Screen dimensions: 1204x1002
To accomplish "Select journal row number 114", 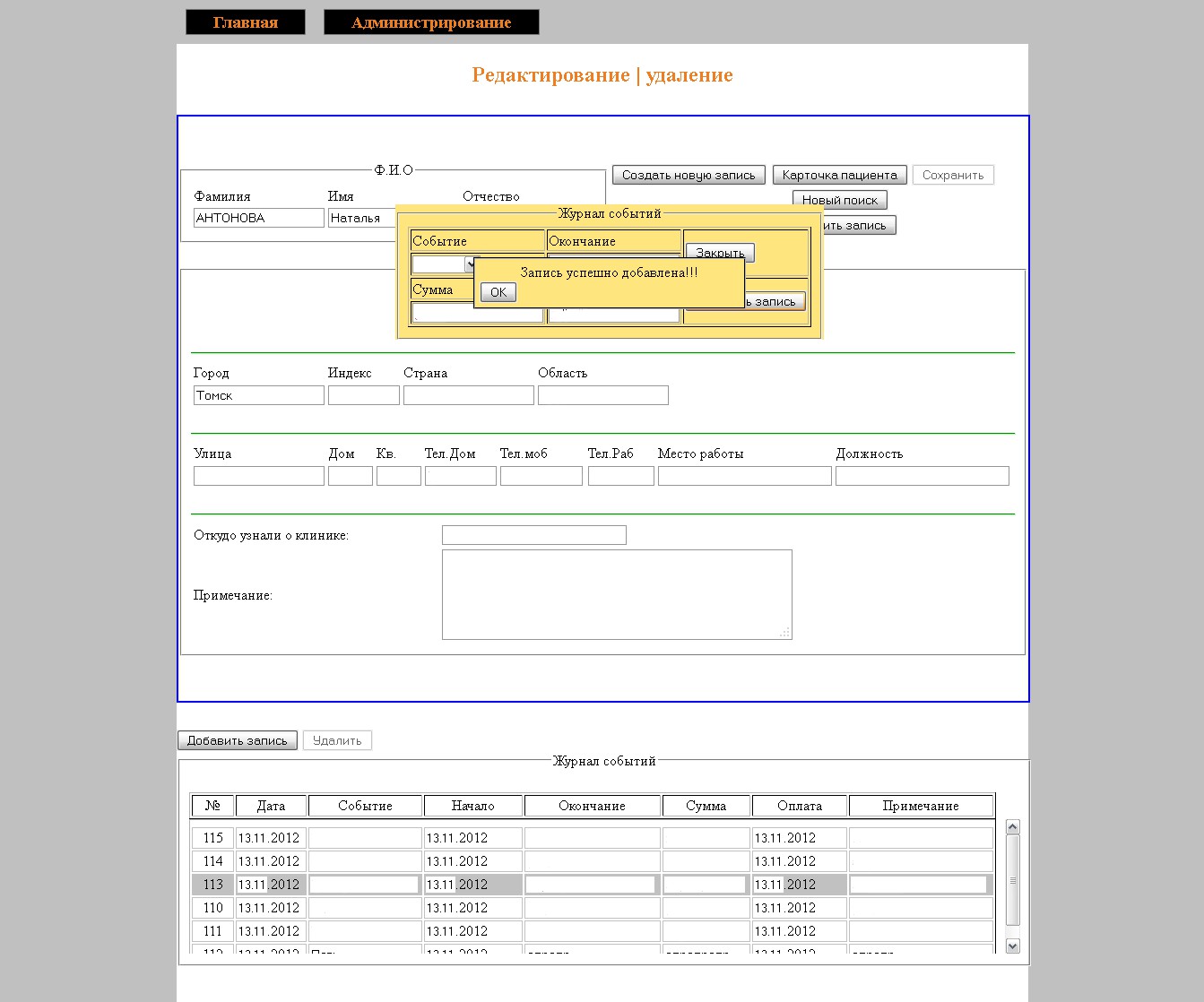I will point(593,861).
